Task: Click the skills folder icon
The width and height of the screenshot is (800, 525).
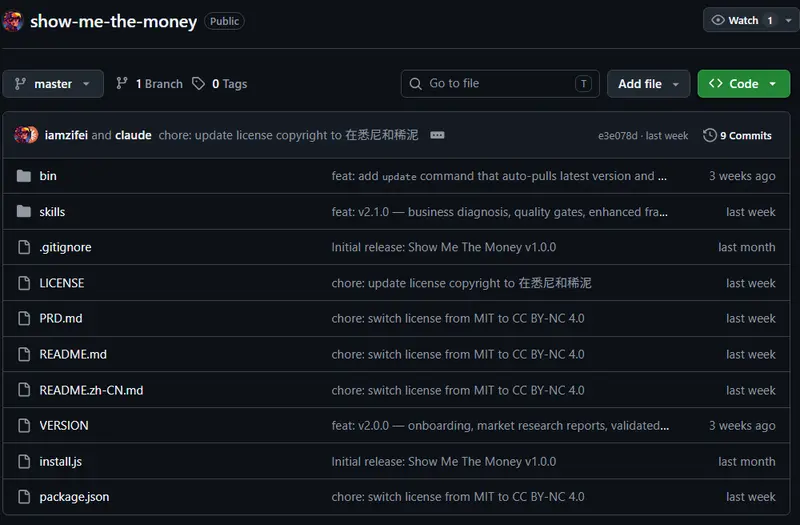Action: (x=23, y=212)
